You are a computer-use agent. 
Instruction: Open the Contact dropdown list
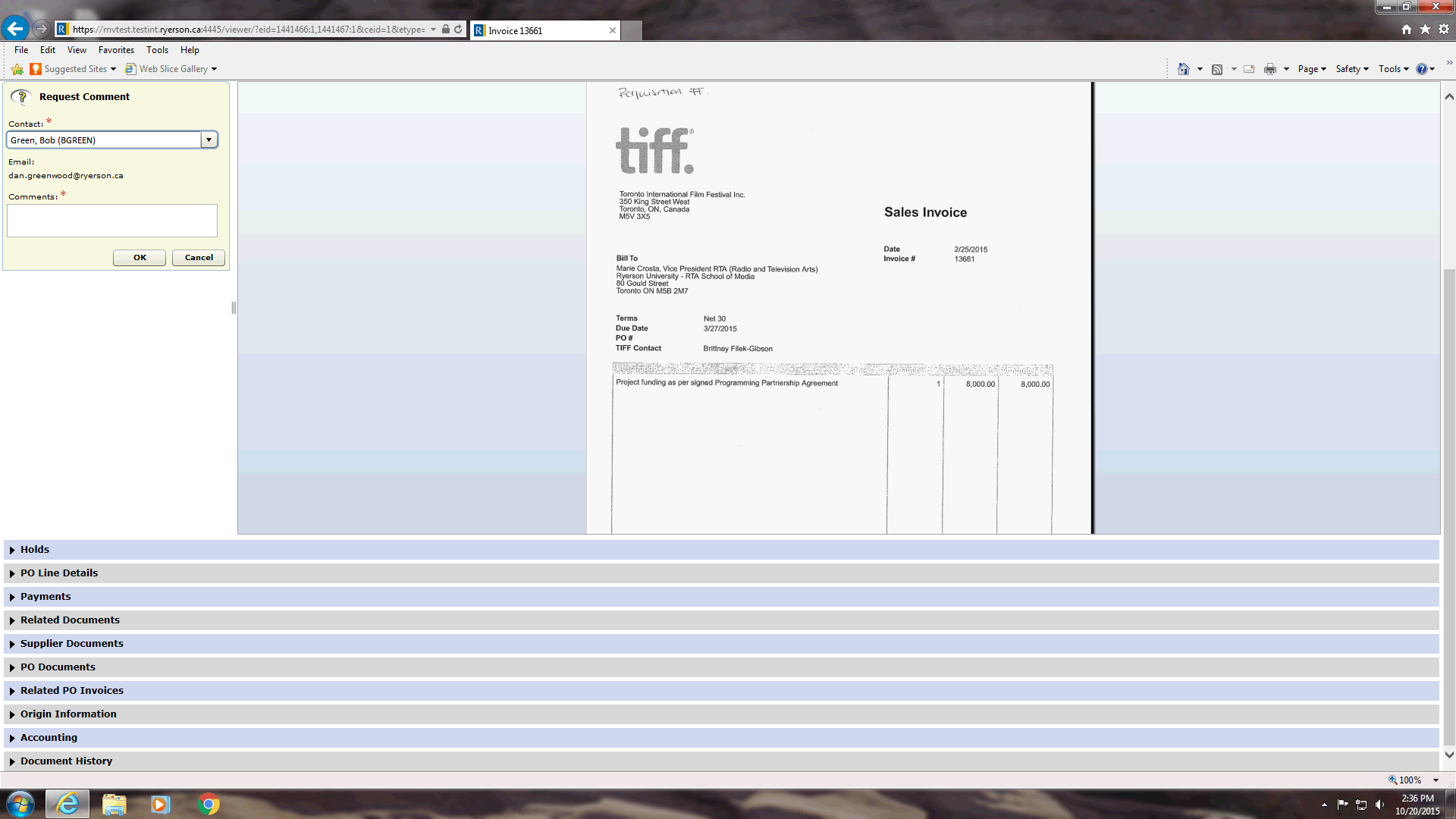(209, 140)
